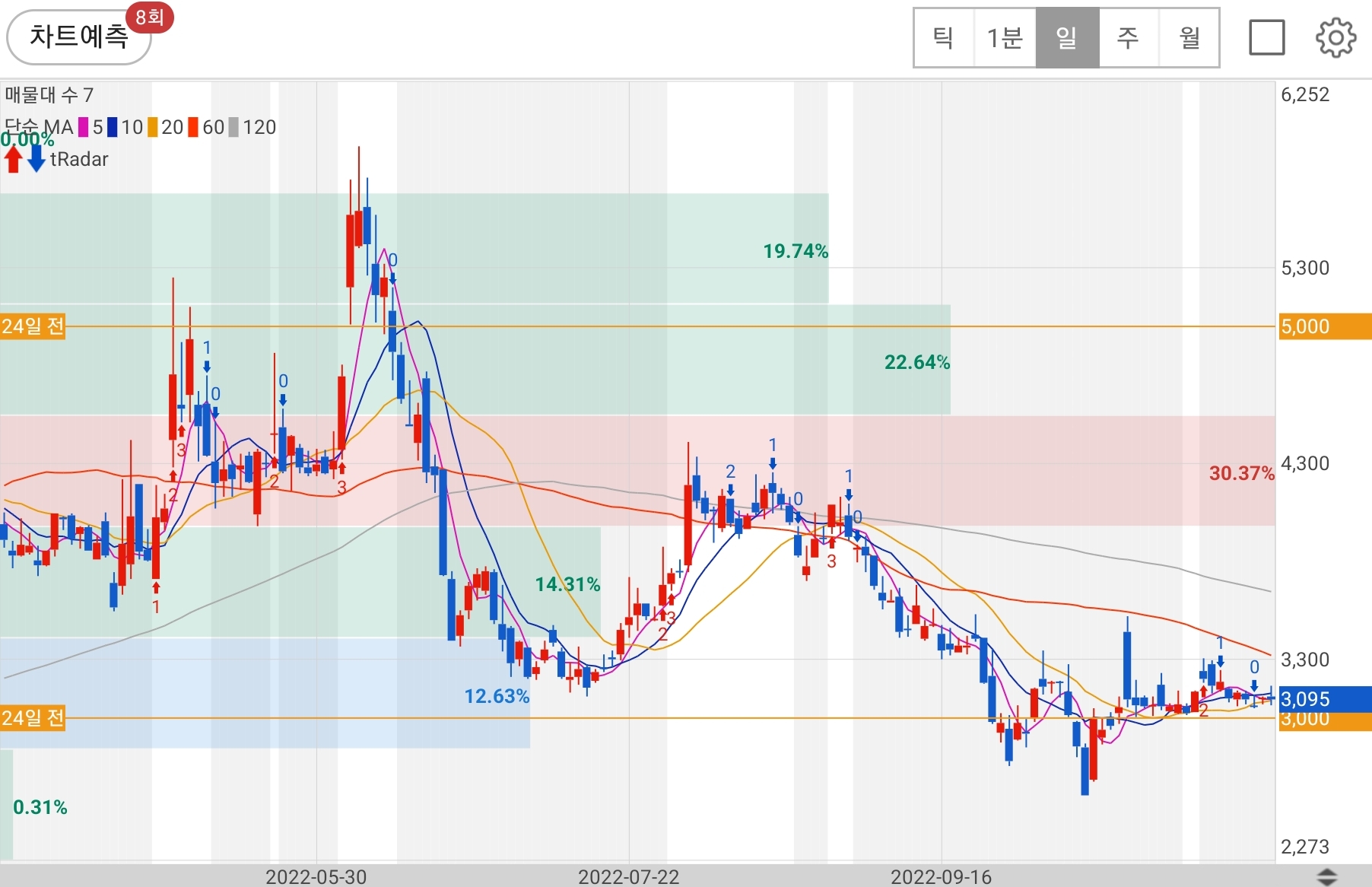1372x887 pixels.
Task: Click the 5,300 price axis value
Action: coord(1305,268)
